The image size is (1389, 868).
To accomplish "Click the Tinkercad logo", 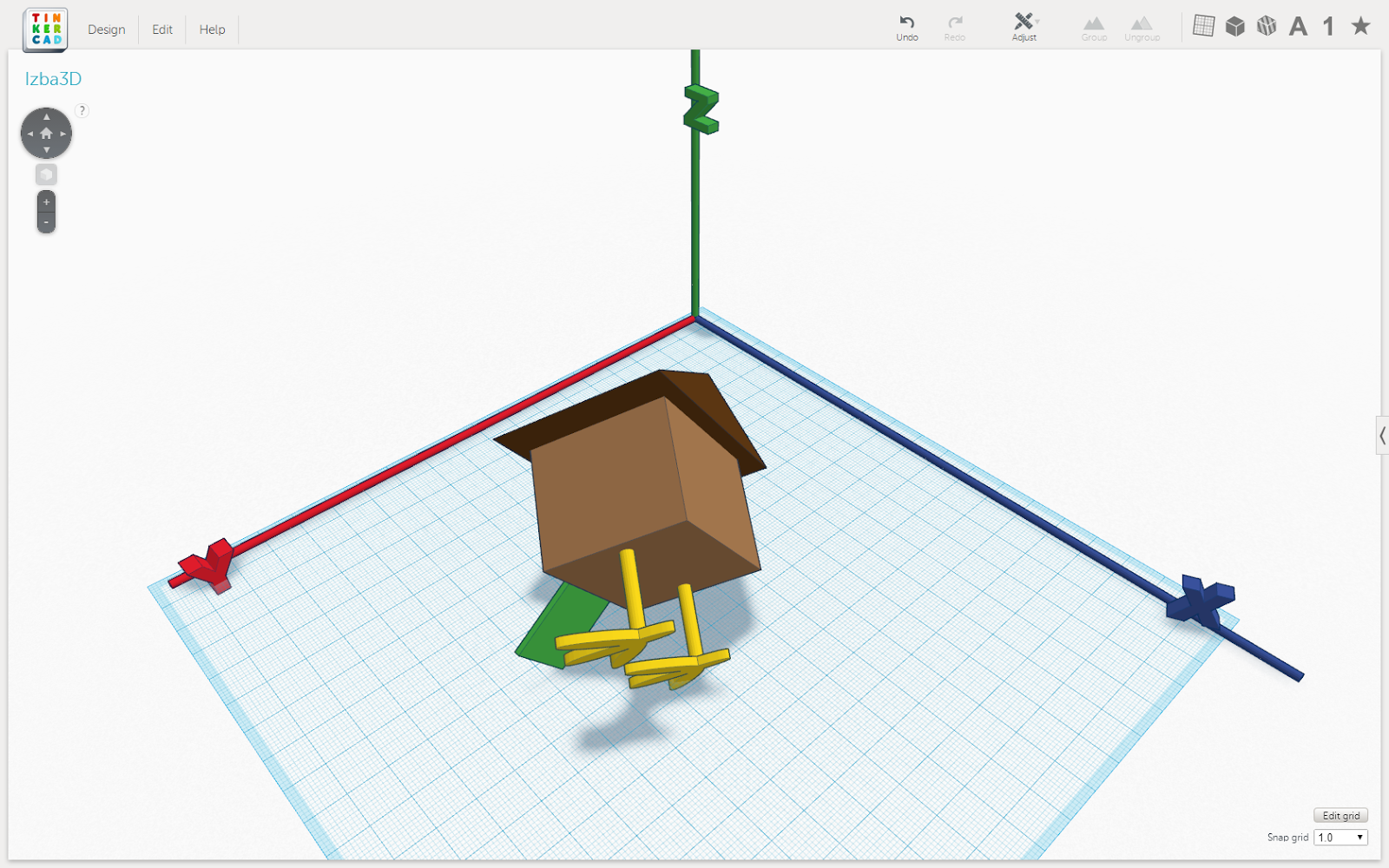I will click(46, 29).
